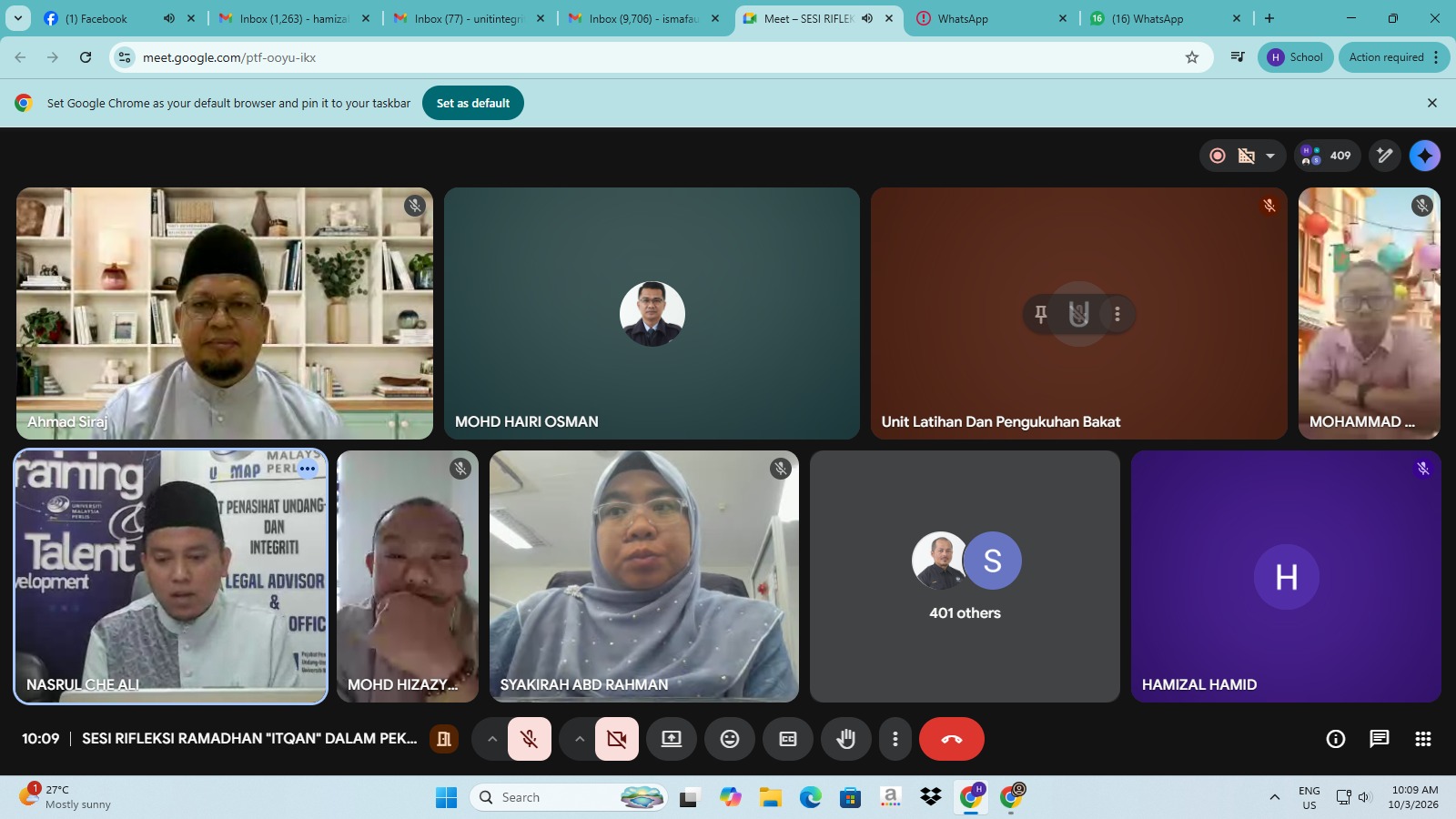Screen dimensions: 1456x819
Task: Open the chat panel icon
Action: coord(1380,739)
